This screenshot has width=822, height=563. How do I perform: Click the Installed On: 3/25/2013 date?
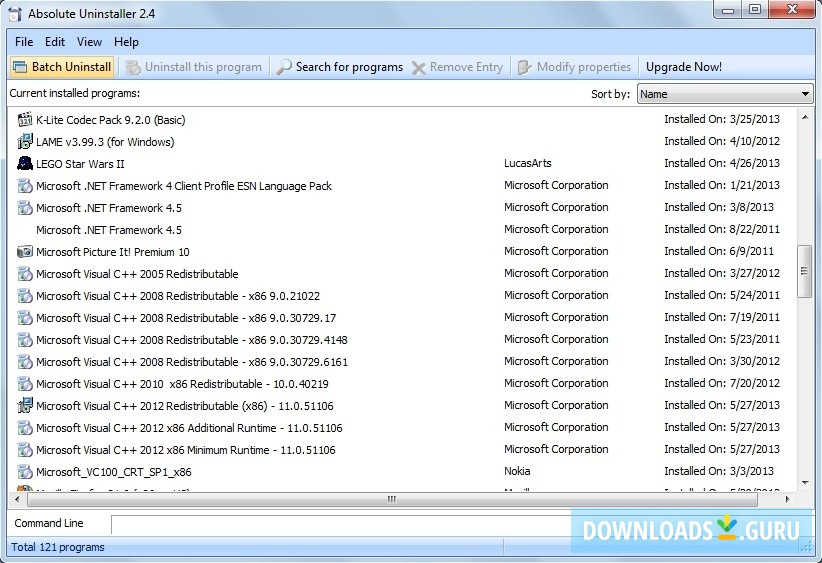[722, 119]
